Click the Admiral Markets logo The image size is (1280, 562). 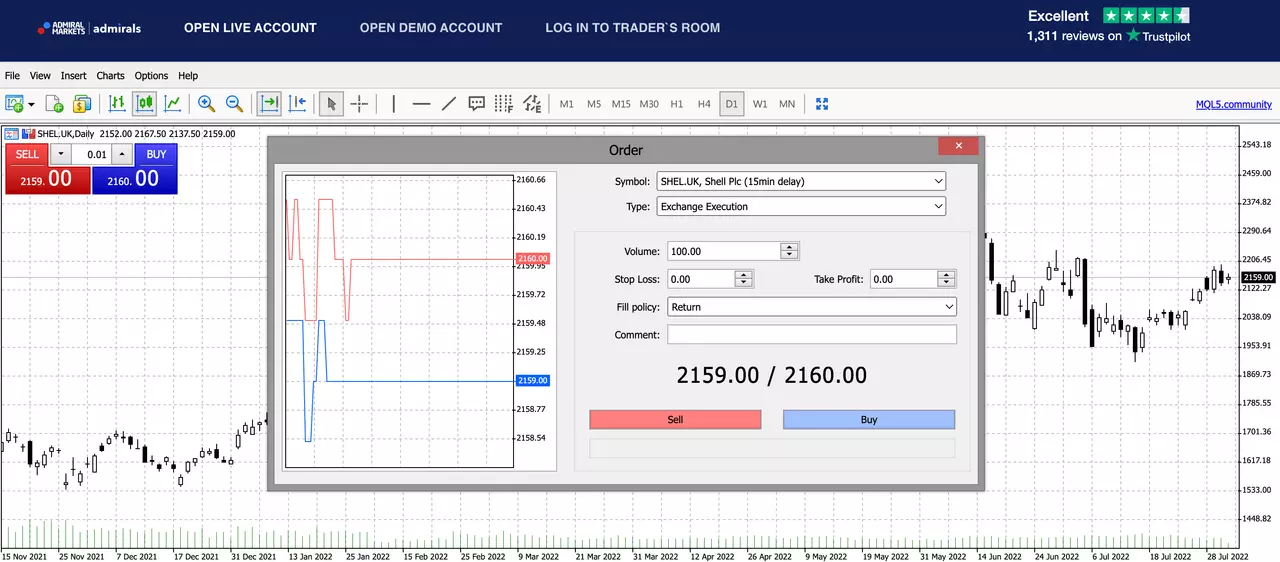89,28
